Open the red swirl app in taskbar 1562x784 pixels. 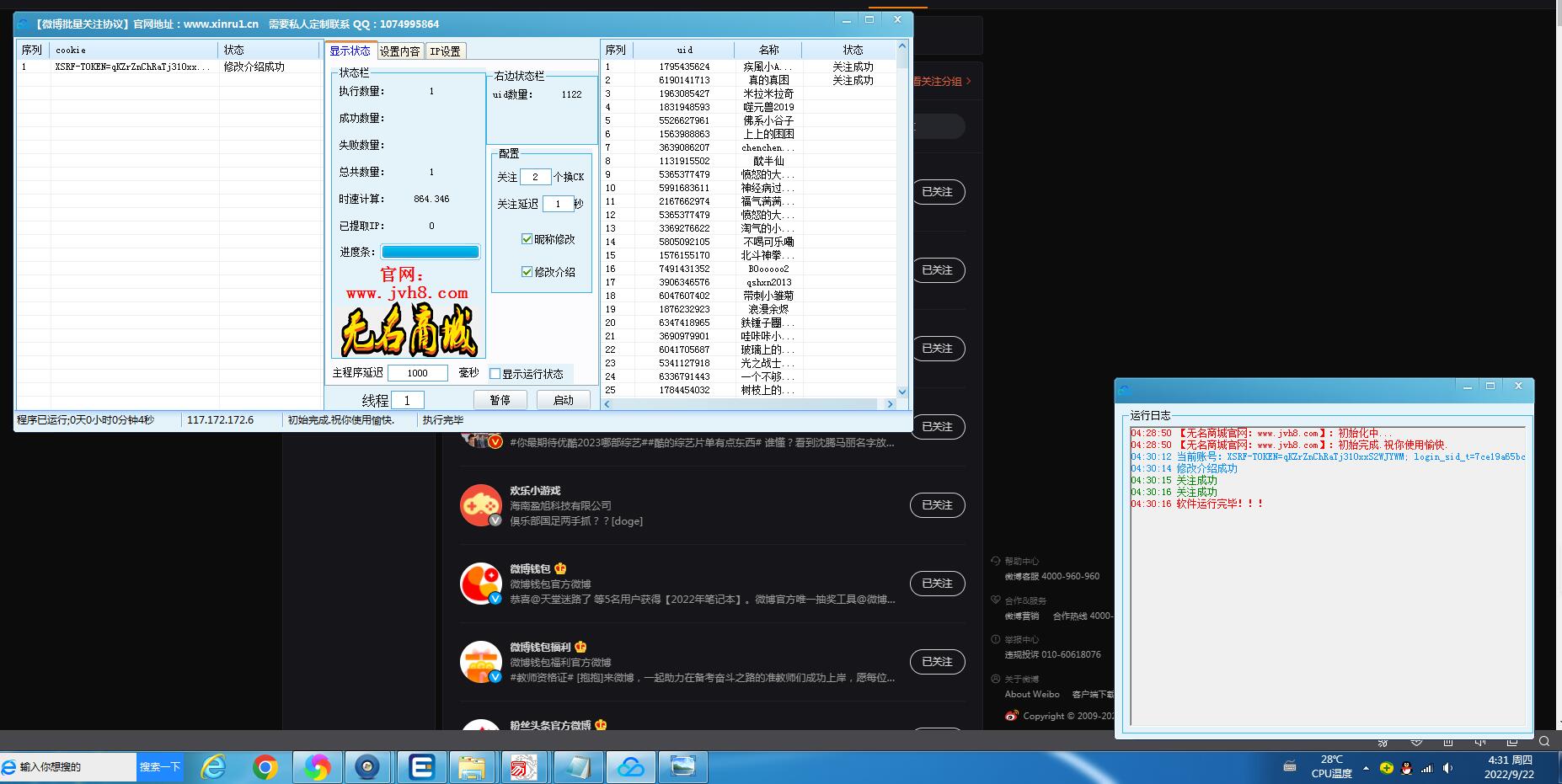coord(524,767)
